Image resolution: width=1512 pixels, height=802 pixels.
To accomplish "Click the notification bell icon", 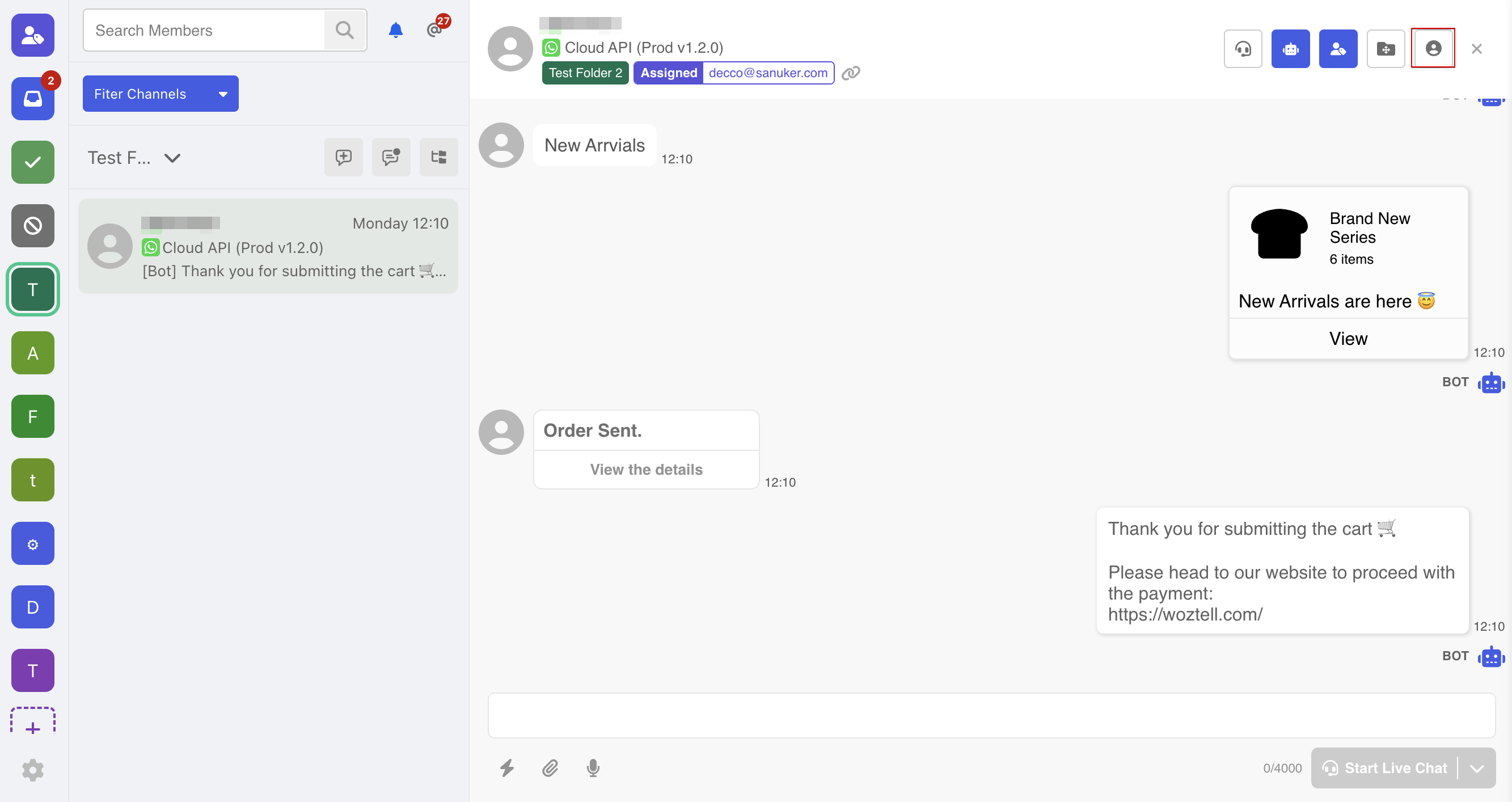I will tap(396, 30).
